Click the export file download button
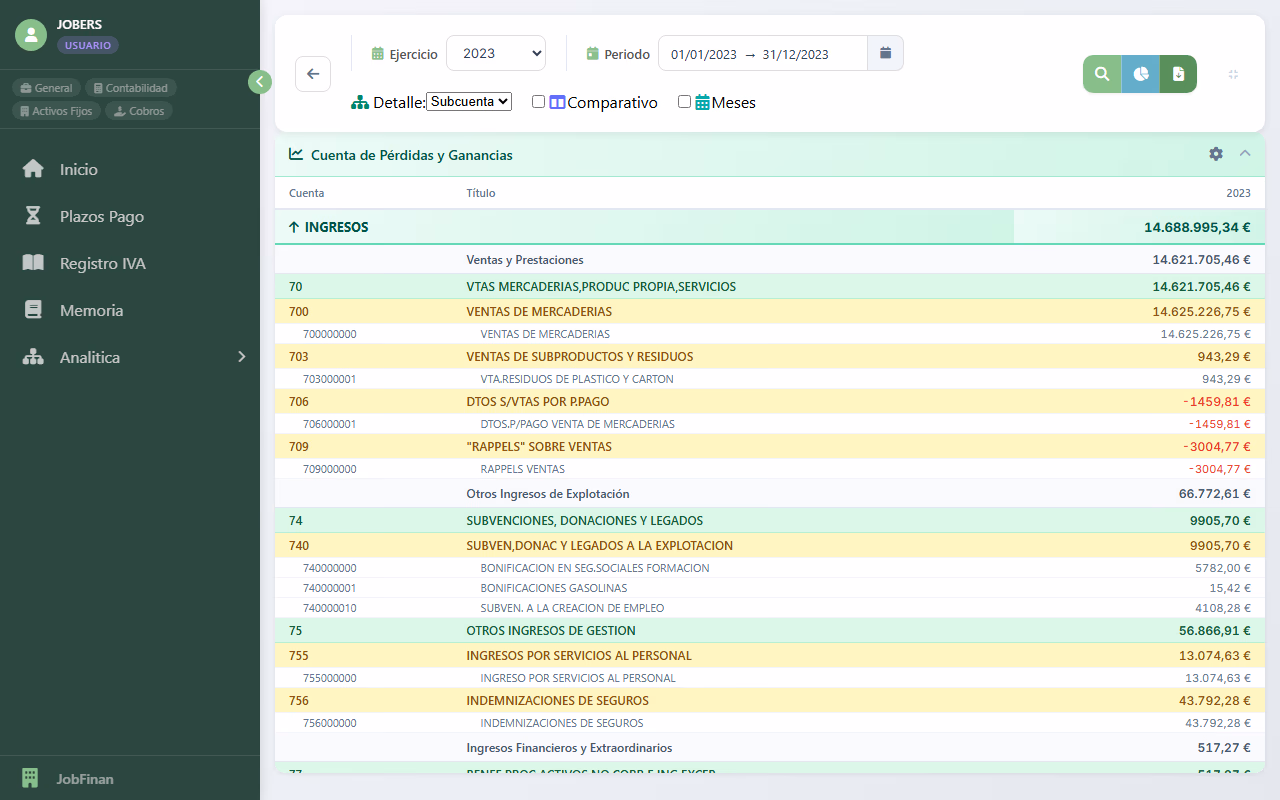 (1178, 74)
